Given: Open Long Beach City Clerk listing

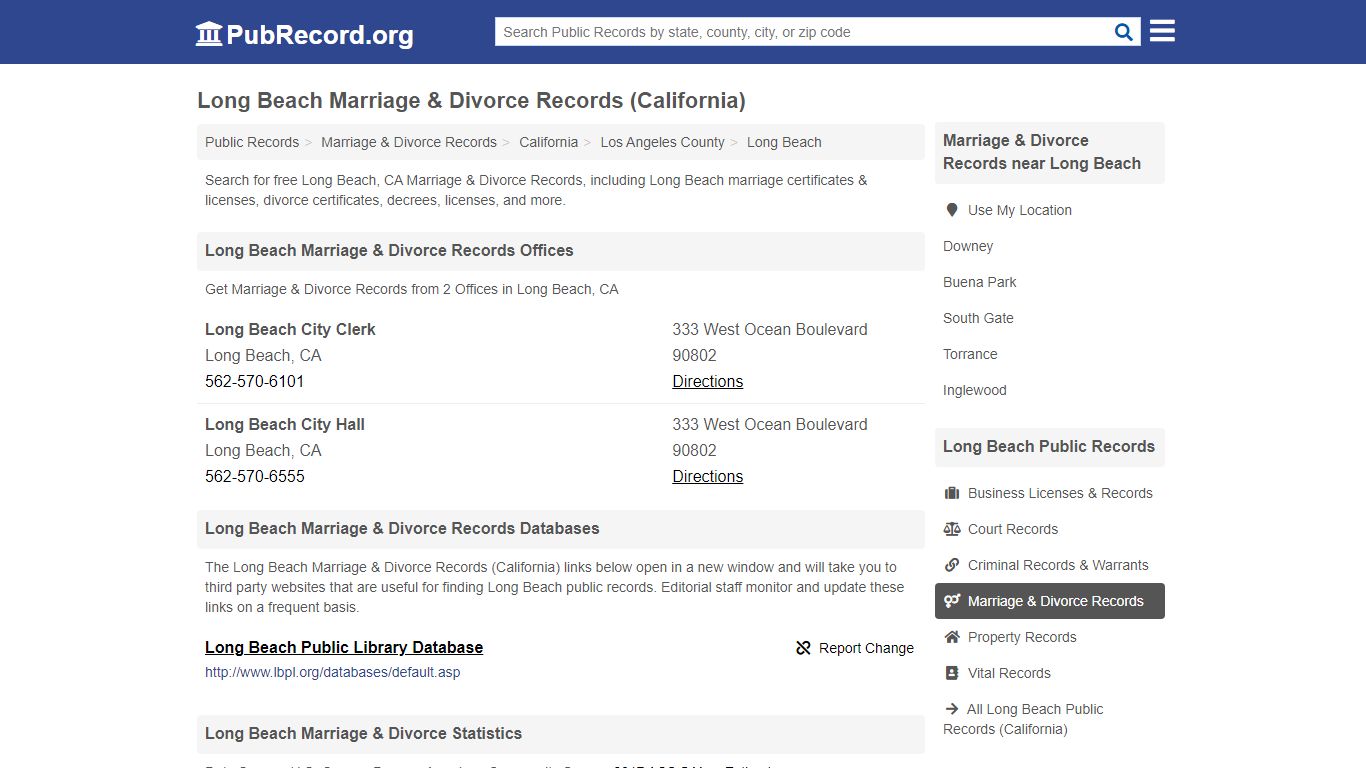Looking at the screenshot, I should point(290,329).
